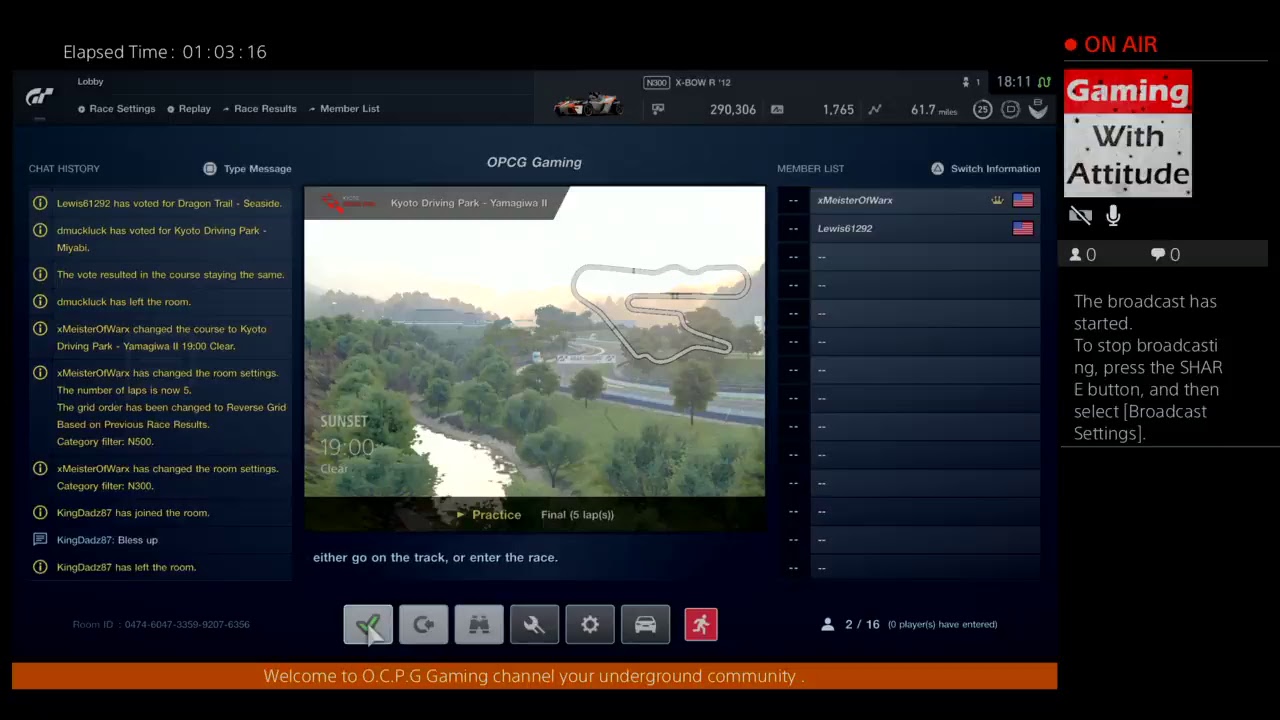Open Race Results menu item
Image resolution: width=1280 pixels, height=720 pixels.
click(260, 109)
